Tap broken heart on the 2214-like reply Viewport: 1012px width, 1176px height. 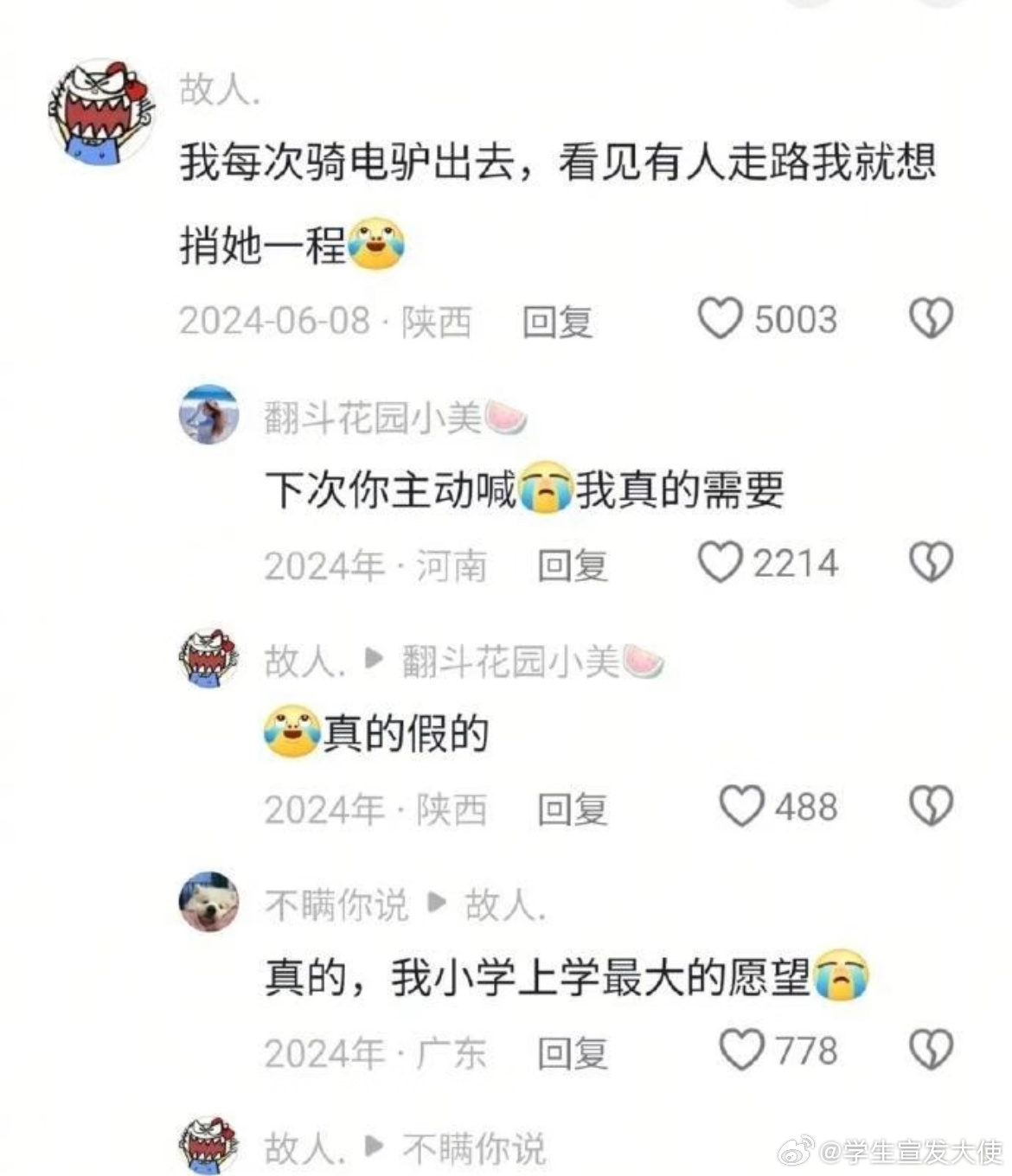click(x=931, y=562)
